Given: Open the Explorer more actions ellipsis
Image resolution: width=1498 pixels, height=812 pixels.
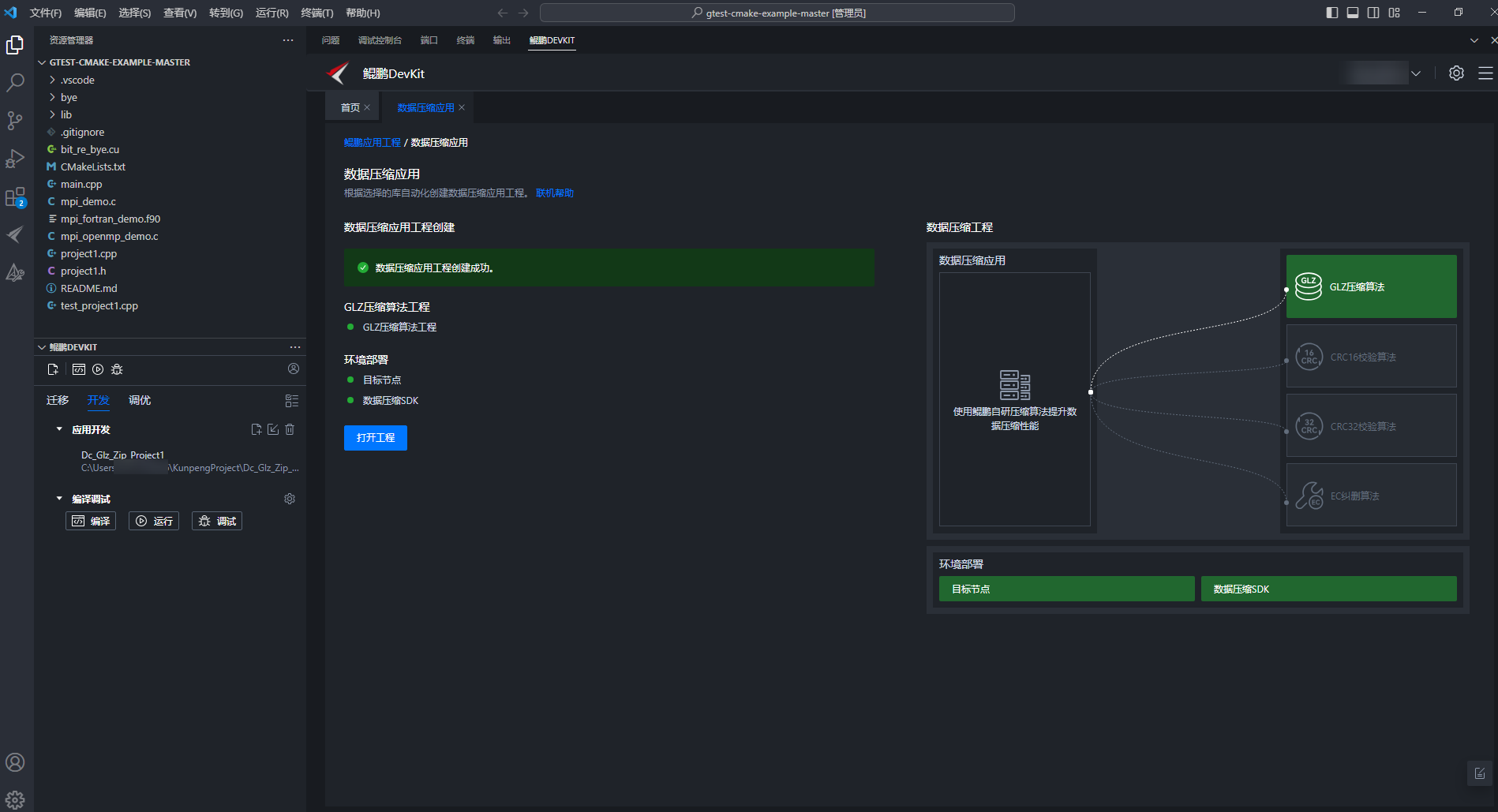Looking at the screenshot, I should tap(288, 40).
